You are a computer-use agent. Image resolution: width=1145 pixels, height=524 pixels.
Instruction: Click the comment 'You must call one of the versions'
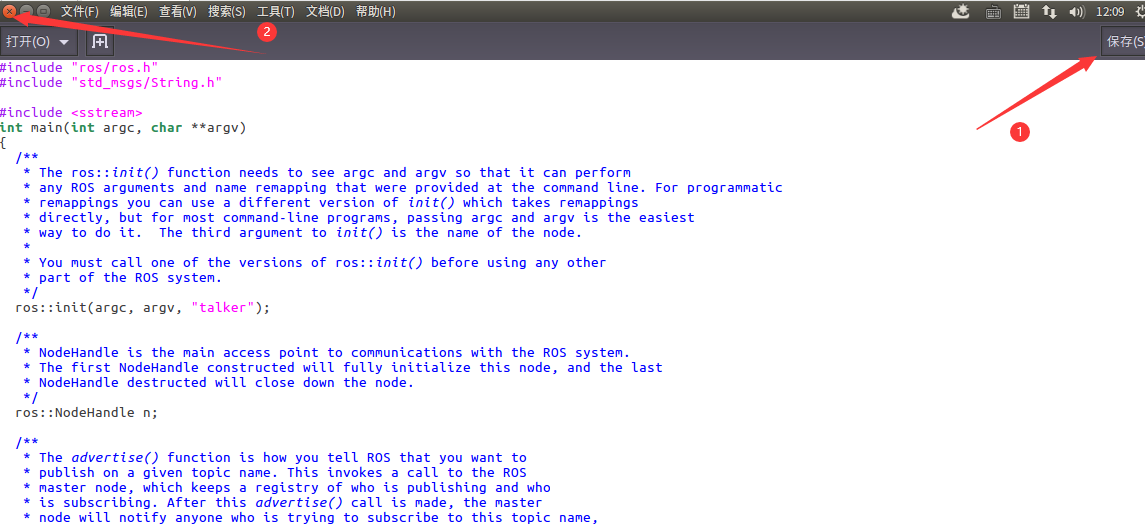pyautogui.click(x=314, y=263)
